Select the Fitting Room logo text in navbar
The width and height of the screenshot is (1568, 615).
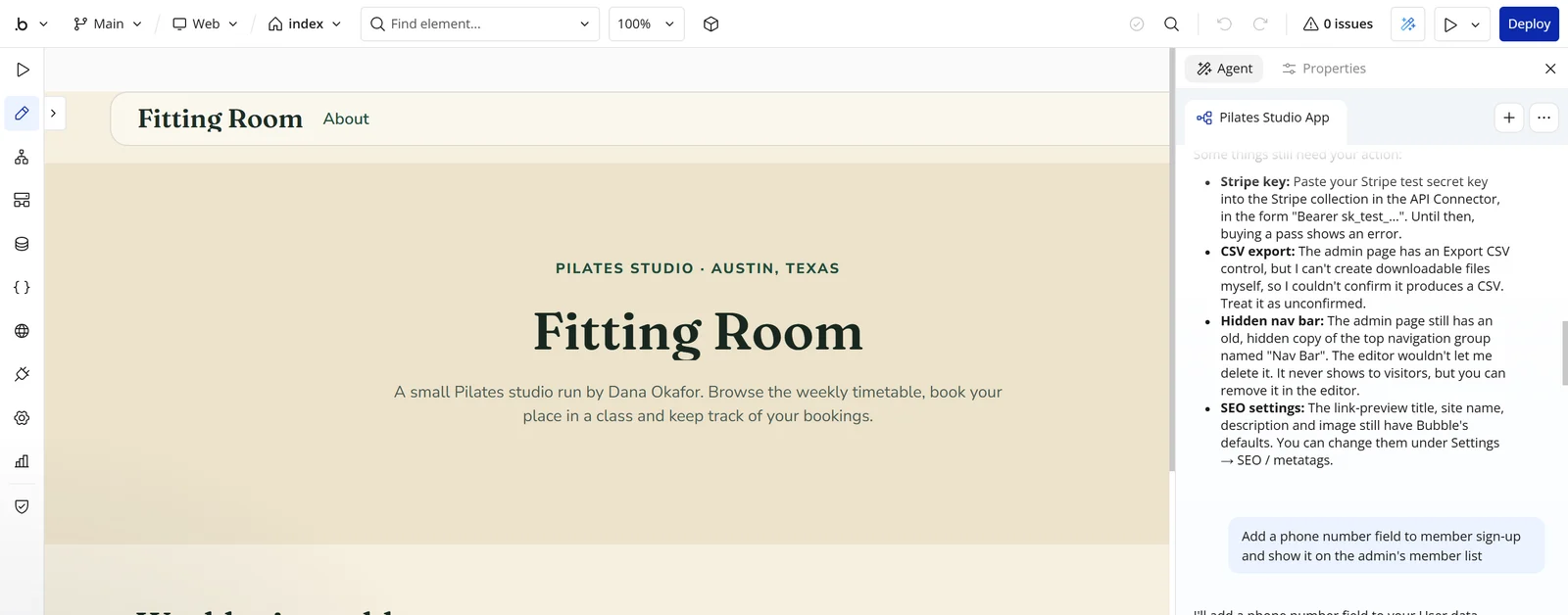coord(220,118)
